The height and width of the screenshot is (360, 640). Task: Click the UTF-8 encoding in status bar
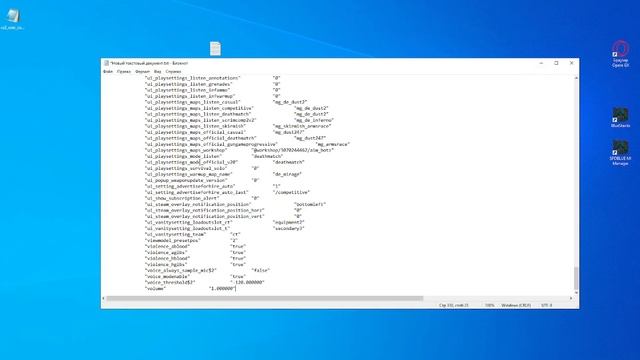pyautogui.click(x=547, y=305)
